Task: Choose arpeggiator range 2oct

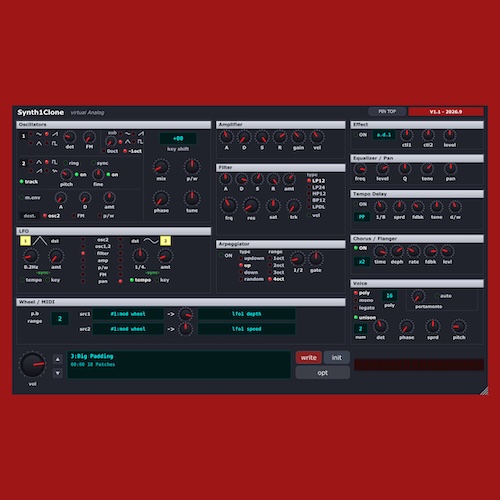Action: pos(276,265)
